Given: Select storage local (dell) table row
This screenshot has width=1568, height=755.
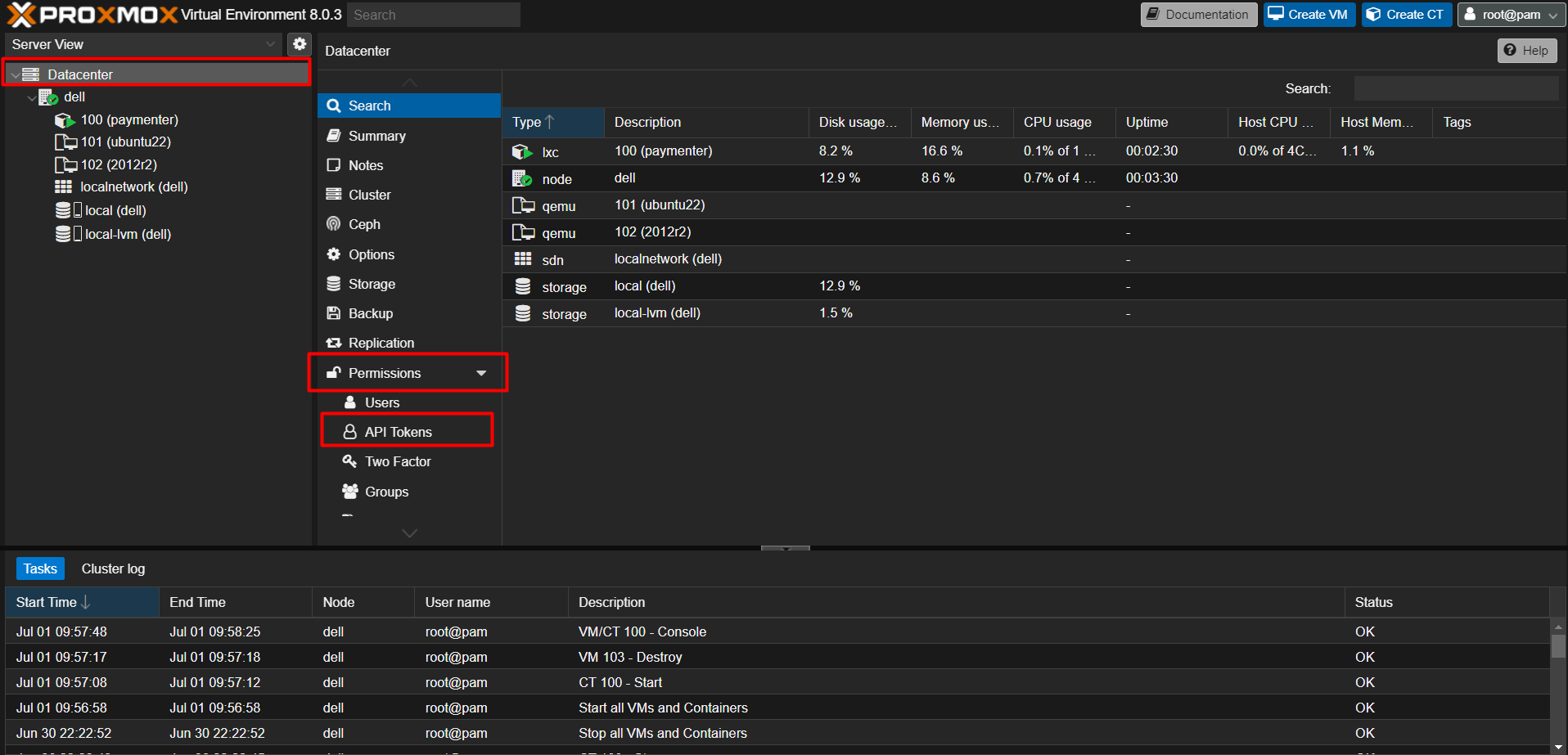Looking at the screenshot, I should (x=1034, y=286).
